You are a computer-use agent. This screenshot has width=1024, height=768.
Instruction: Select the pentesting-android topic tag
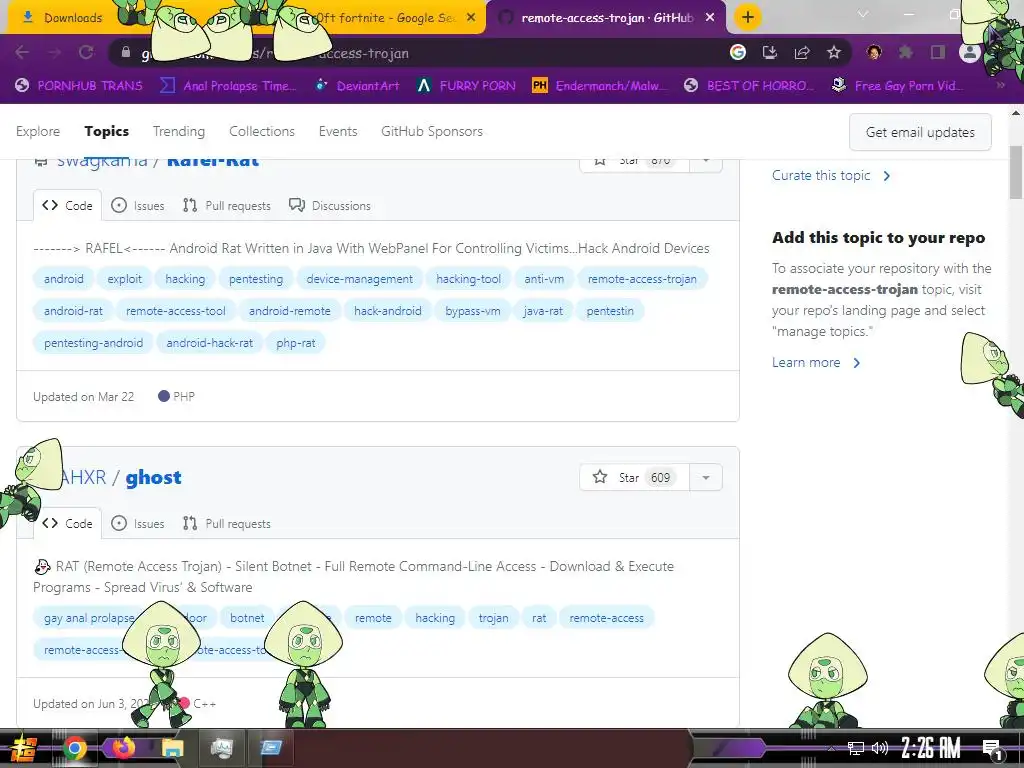point(93,343)
